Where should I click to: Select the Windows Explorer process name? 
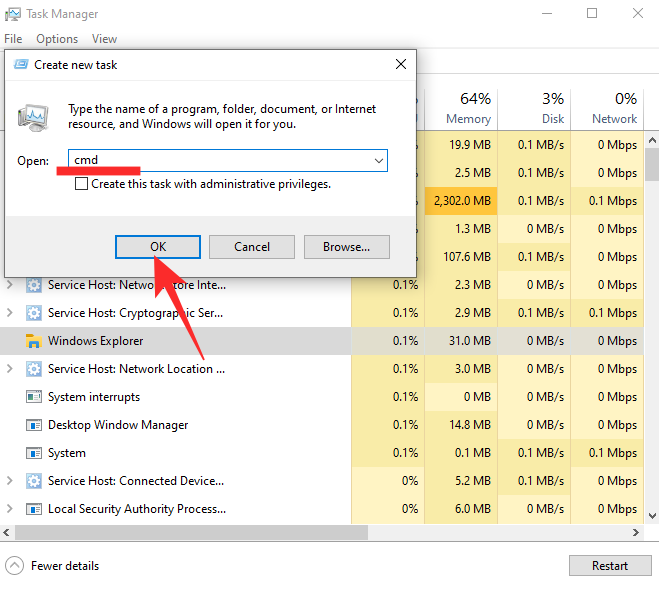[x=96, y=341]
